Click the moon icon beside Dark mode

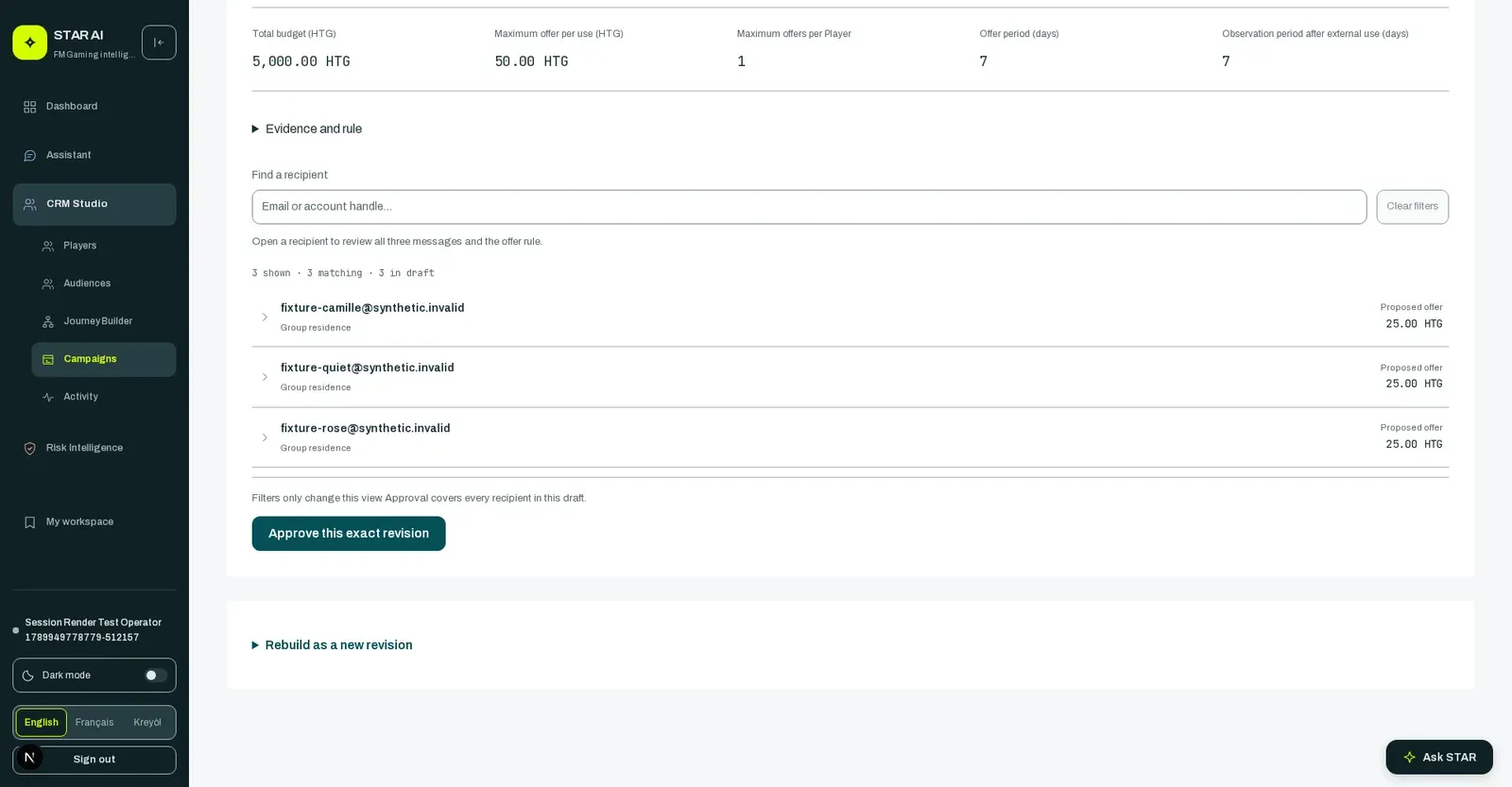(28, 676)
